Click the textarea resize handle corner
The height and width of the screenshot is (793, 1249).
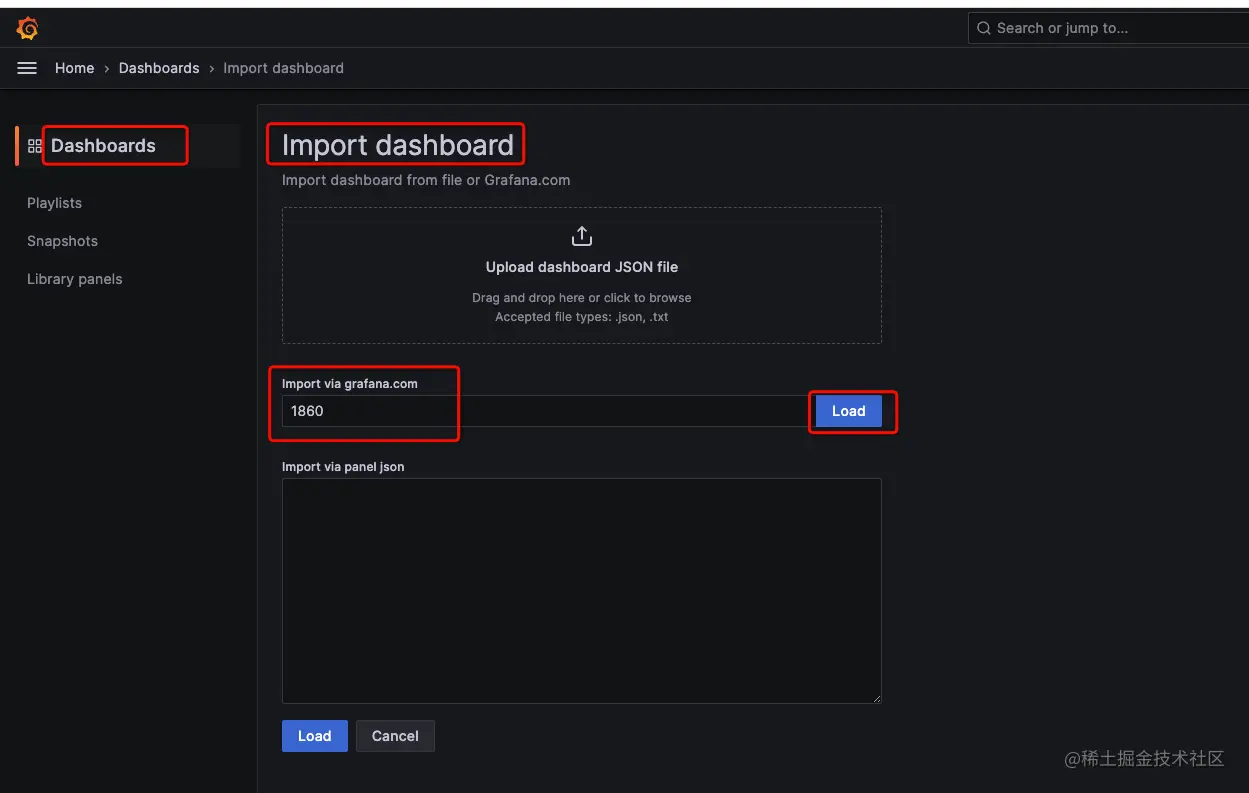(x=875, y=697)
